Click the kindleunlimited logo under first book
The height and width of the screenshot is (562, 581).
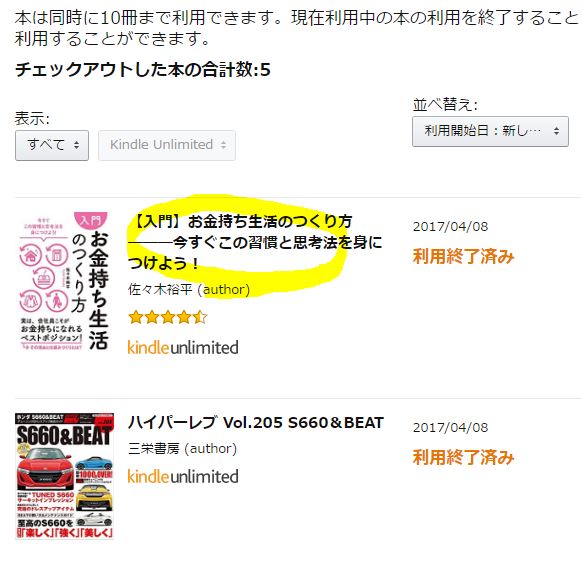pos(183,347)
